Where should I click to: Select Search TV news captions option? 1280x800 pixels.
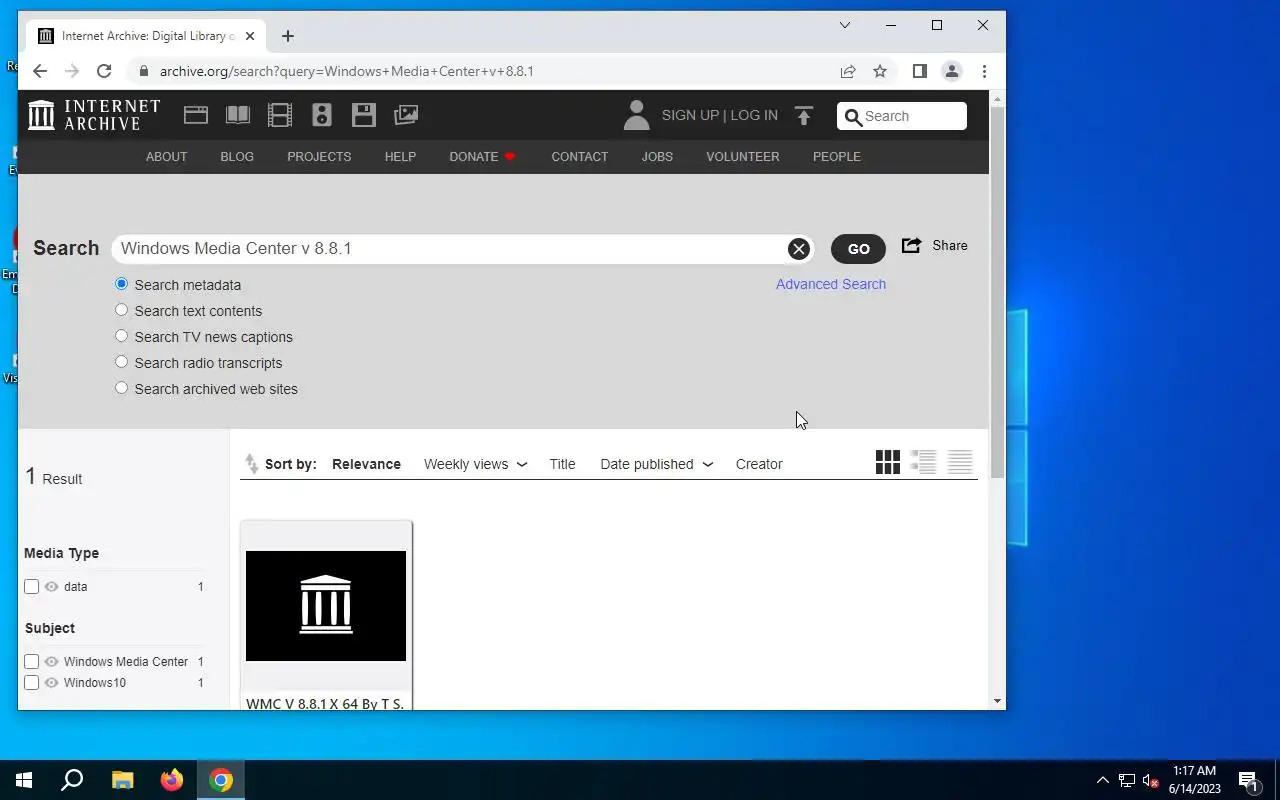tap(122, 336)
